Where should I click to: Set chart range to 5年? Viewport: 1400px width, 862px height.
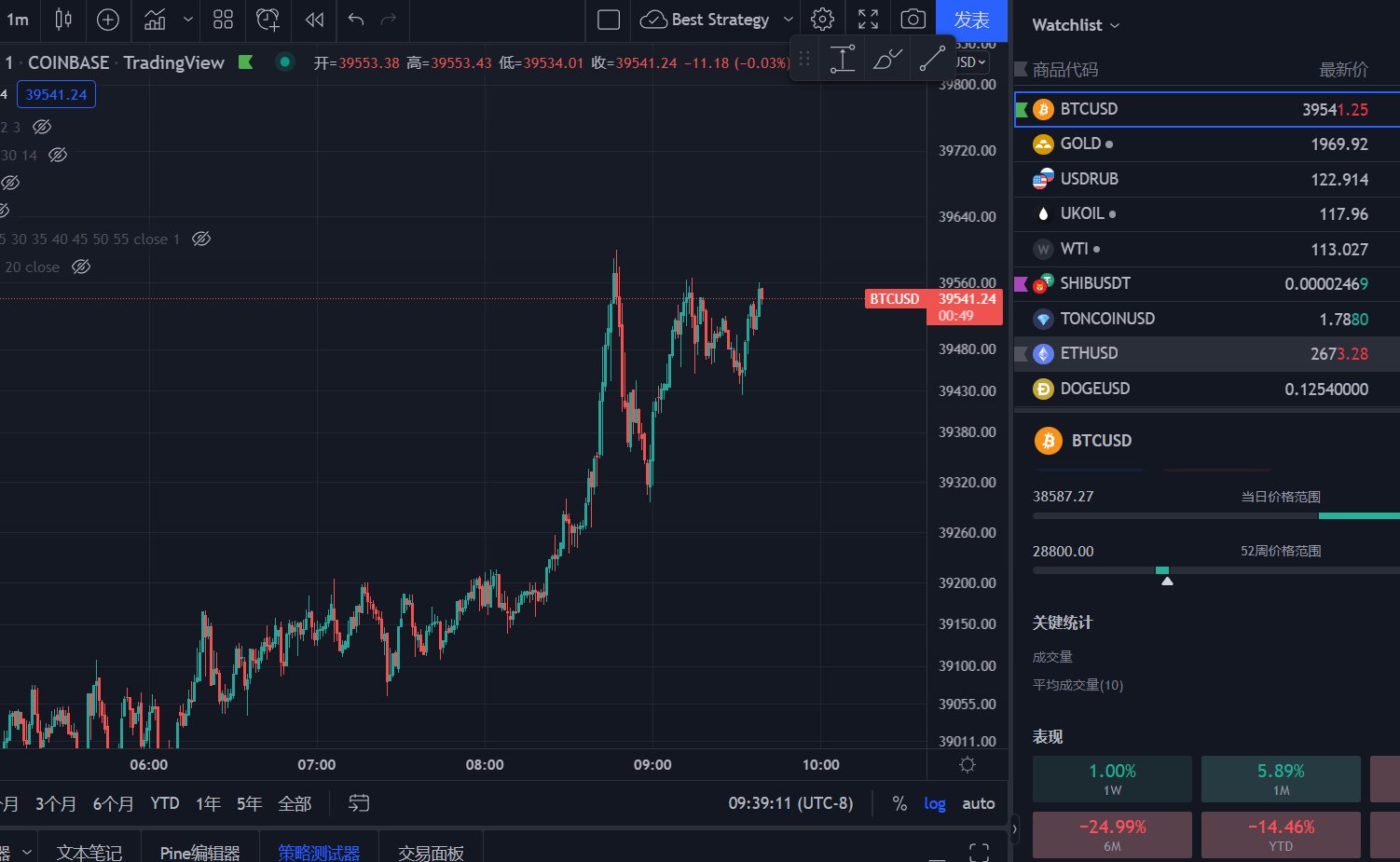(x=249, y=803)
